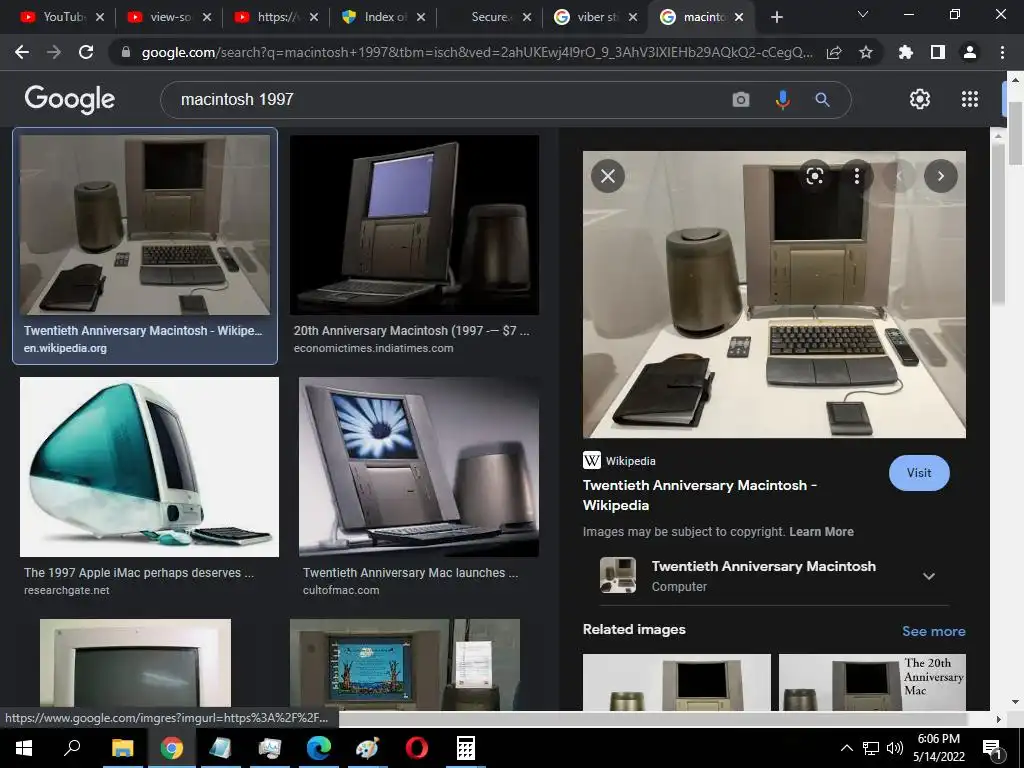Viewport: 1024px width, 768px height.
Task: Show hidden system tray icons
Action: click(846, 748)
